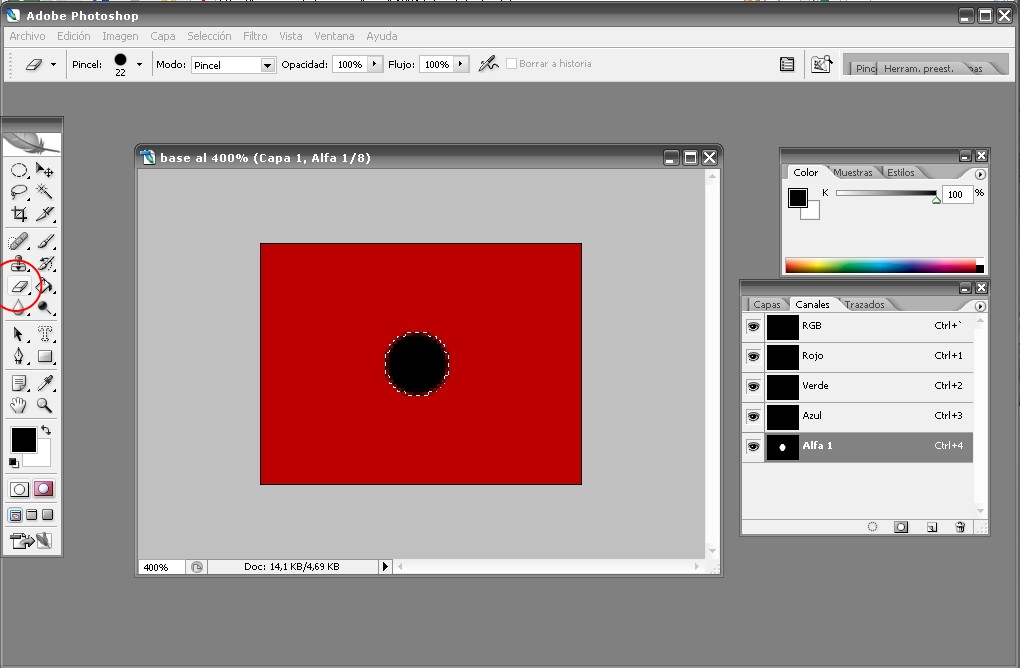
Task: Select the Blur tool
Action: 19,307
